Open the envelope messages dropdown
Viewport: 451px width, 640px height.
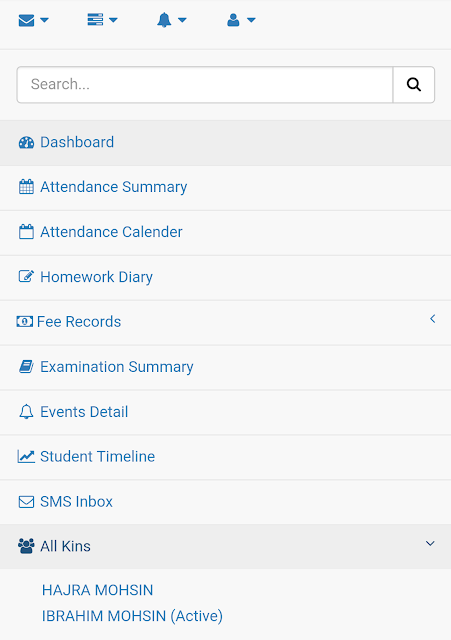(x=33, y=20)
